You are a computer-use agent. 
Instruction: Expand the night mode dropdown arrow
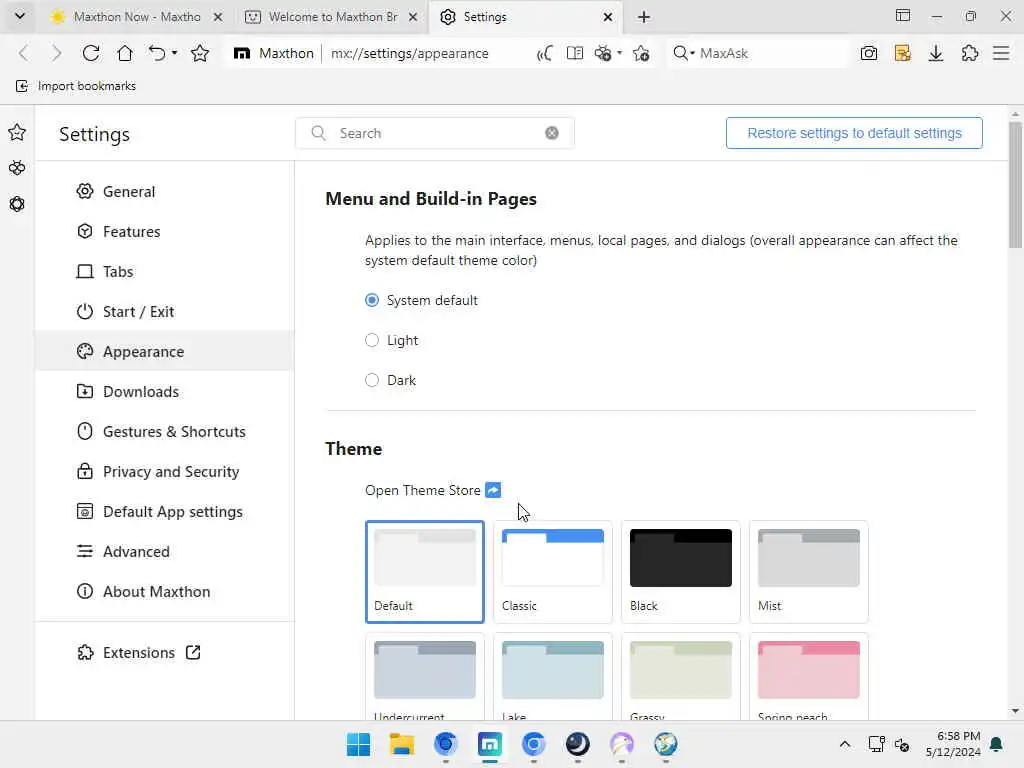[619, 53]
